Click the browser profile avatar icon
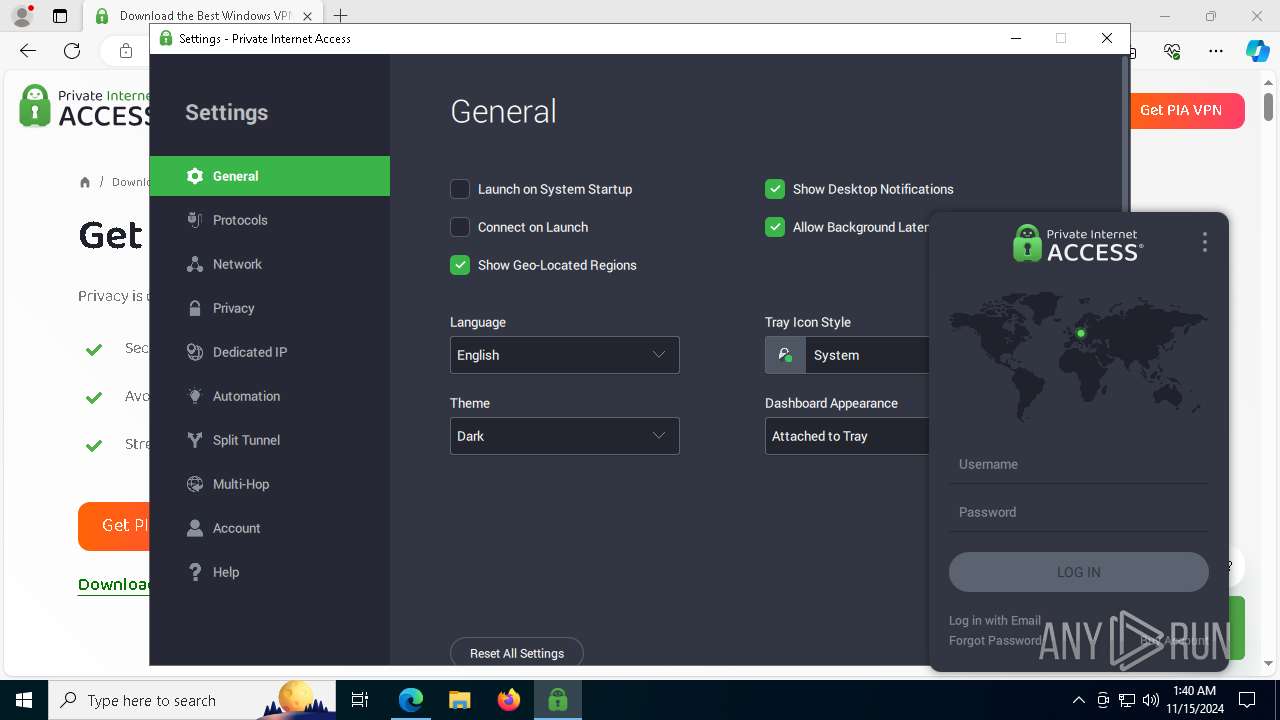 [x=21, y=16]
